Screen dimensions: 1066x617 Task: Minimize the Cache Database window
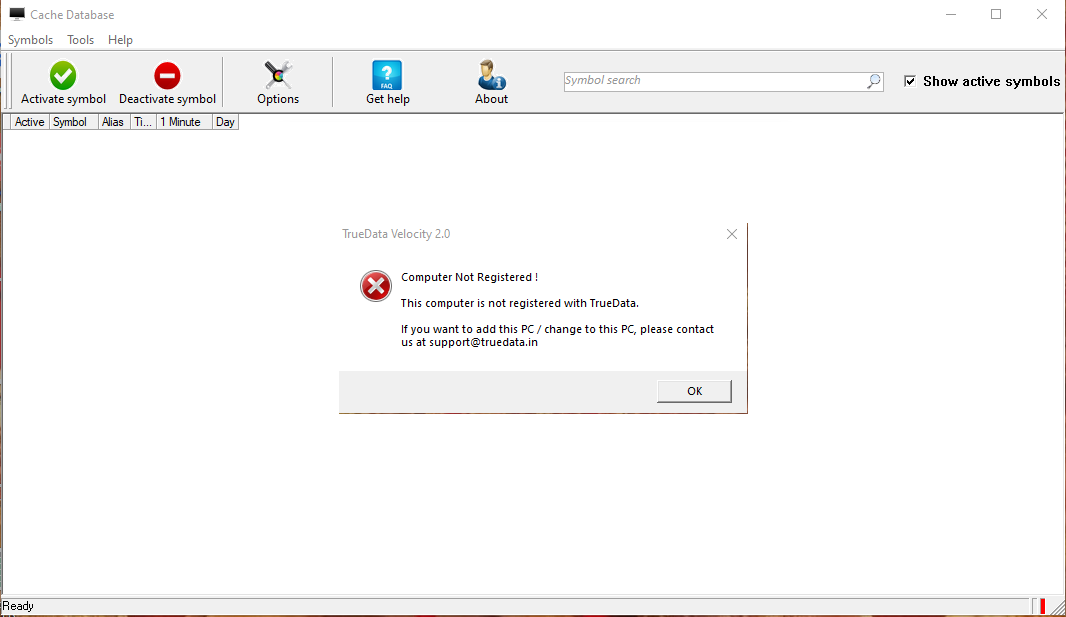[x=951, y=14]
